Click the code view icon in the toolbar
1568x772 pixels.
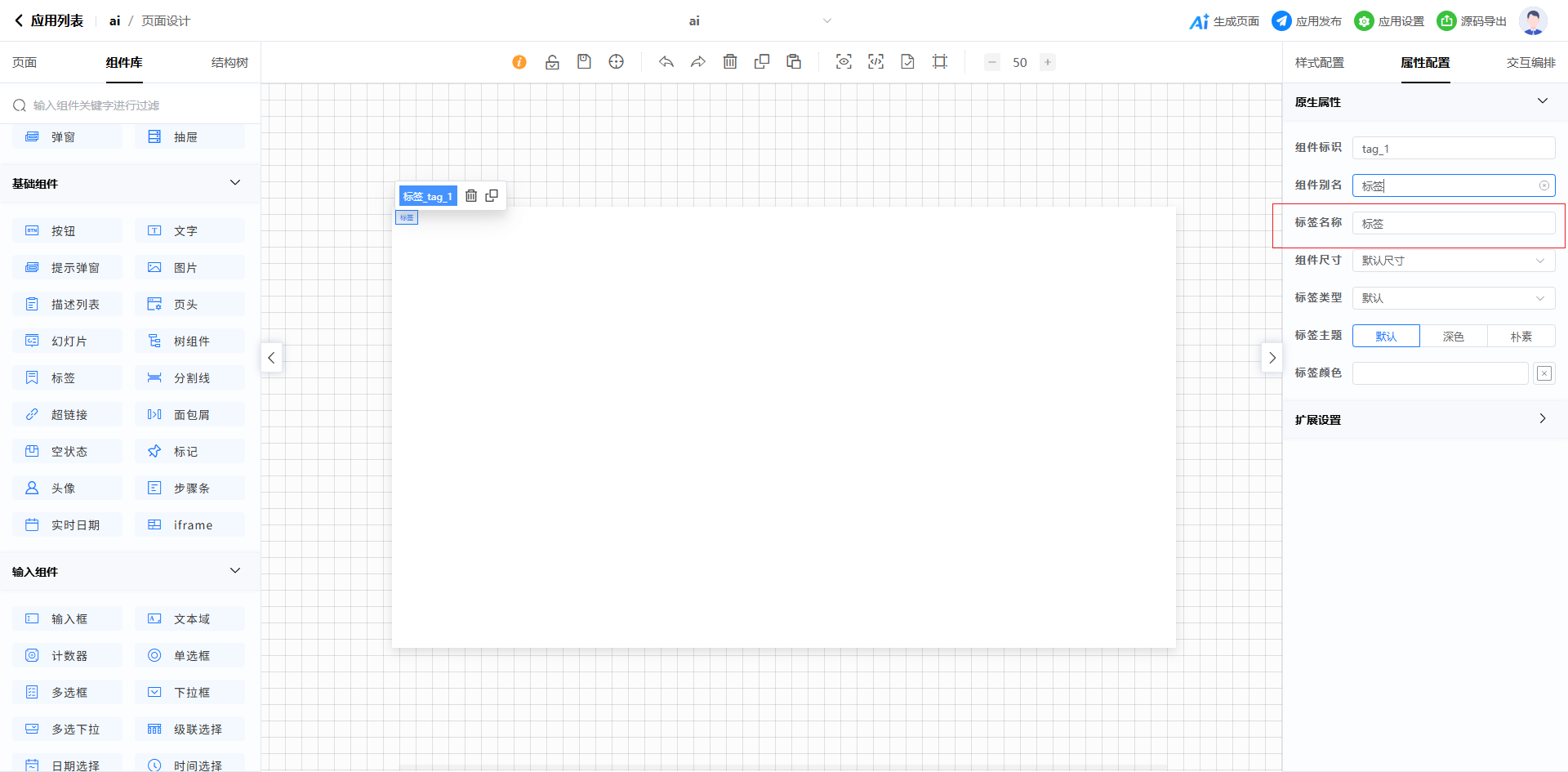[875, 62]
